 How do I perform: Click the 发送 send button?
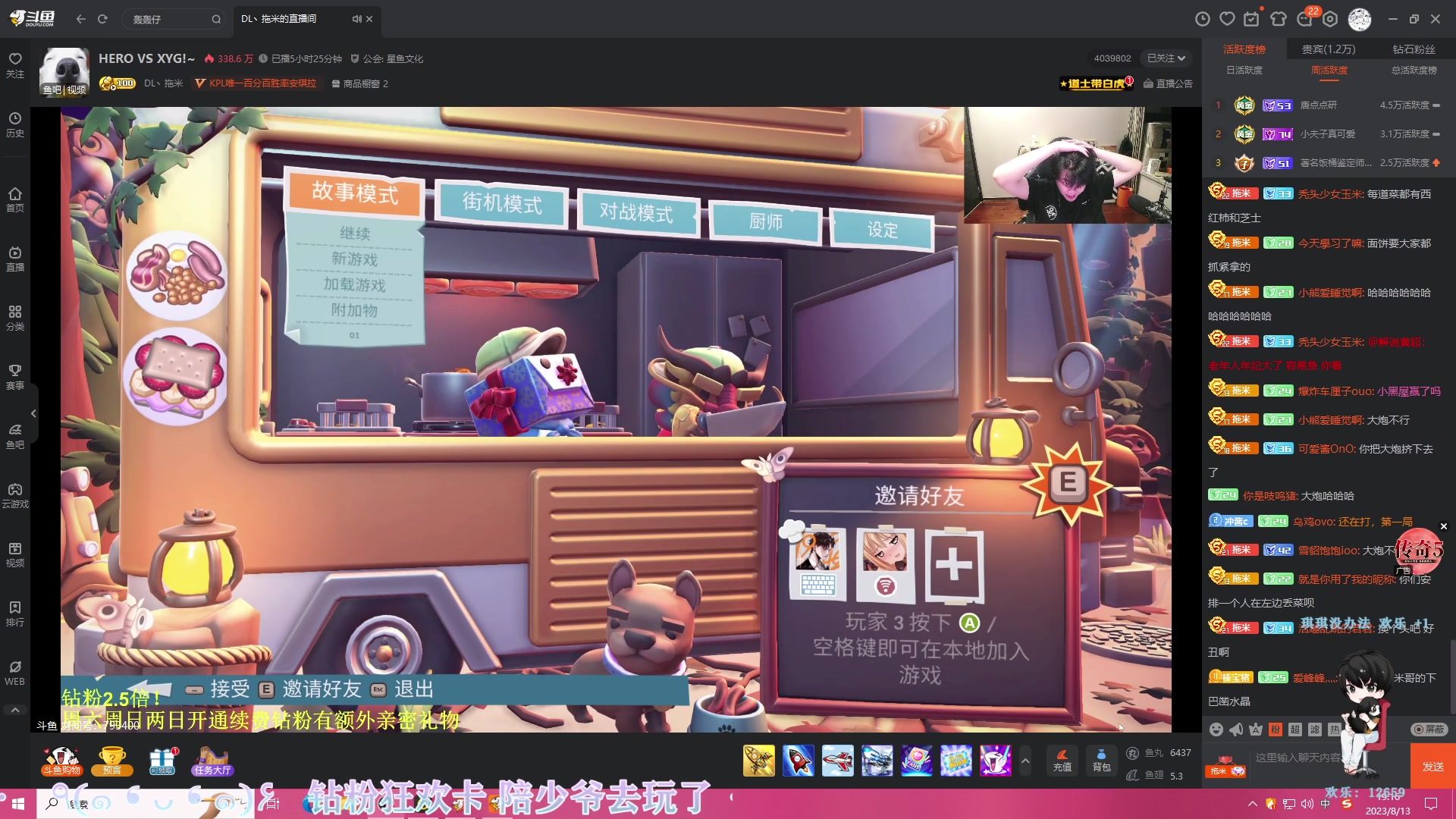1432,767
